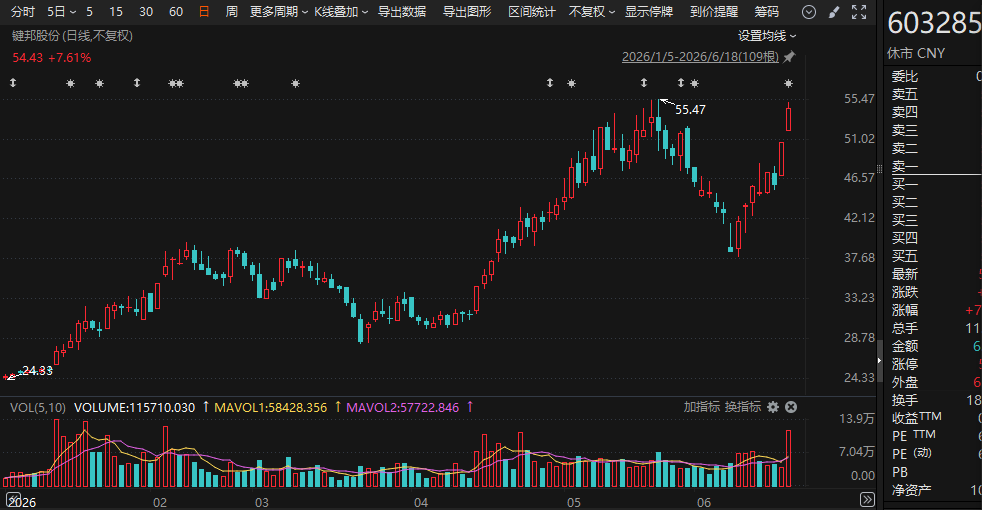
Task: Open volume indicator settings gear icon
Action: click(773, 407)
